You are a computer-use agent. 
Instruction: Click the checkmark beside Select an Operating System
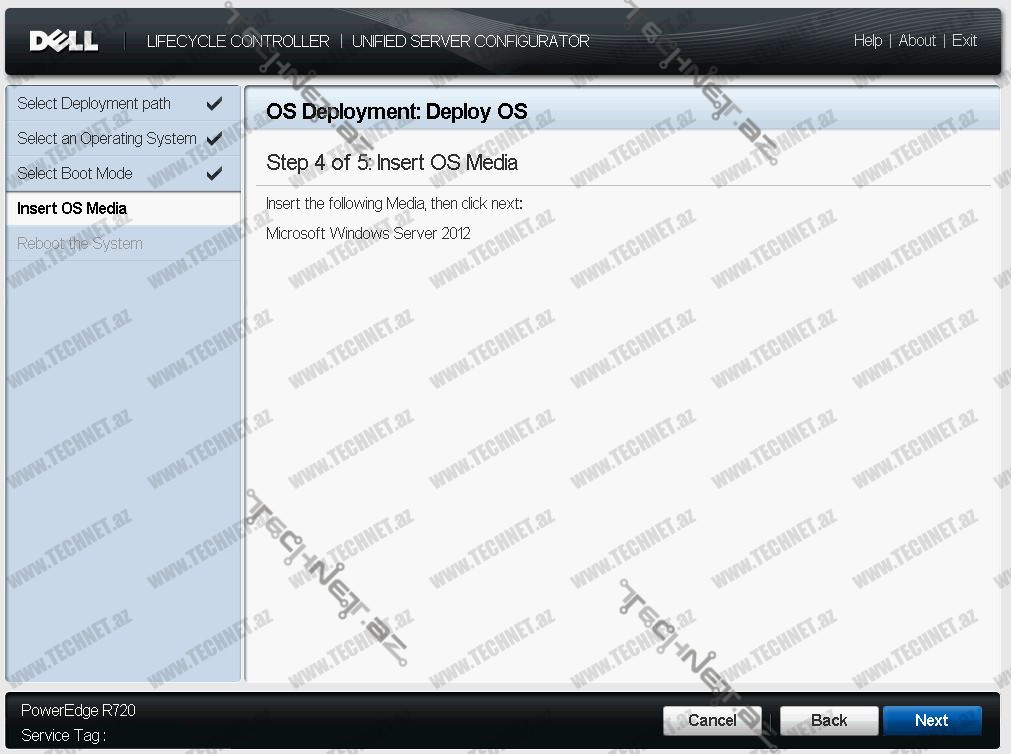pos(214,139)
